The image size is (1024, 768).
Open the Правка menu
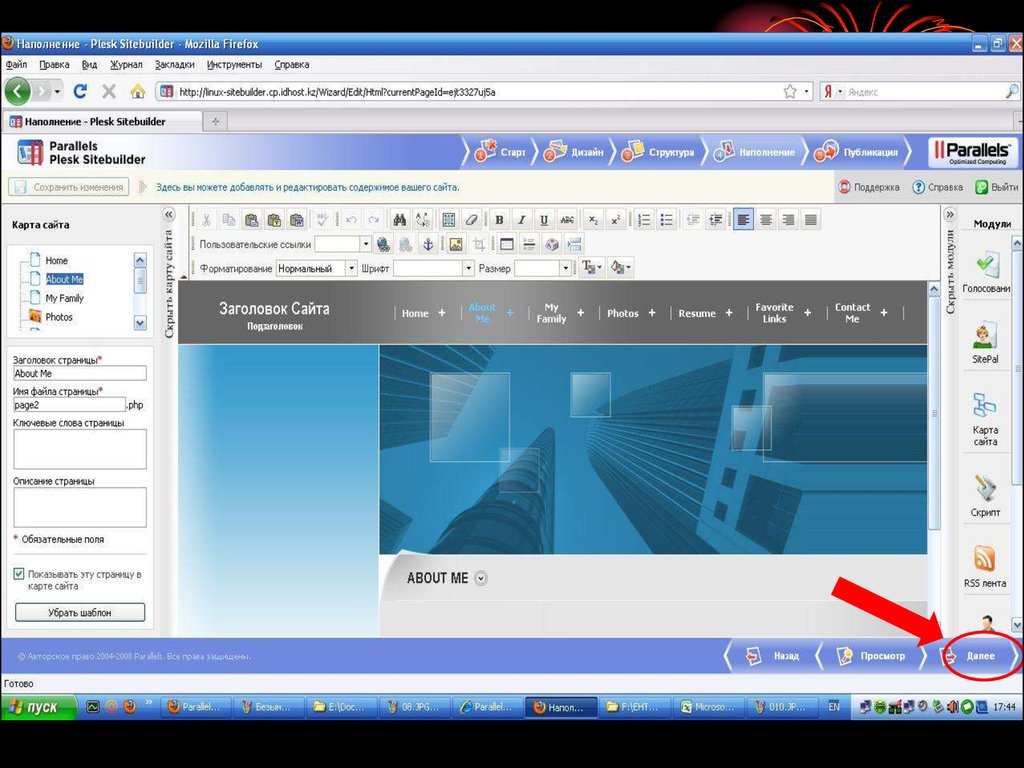(54, 65)
